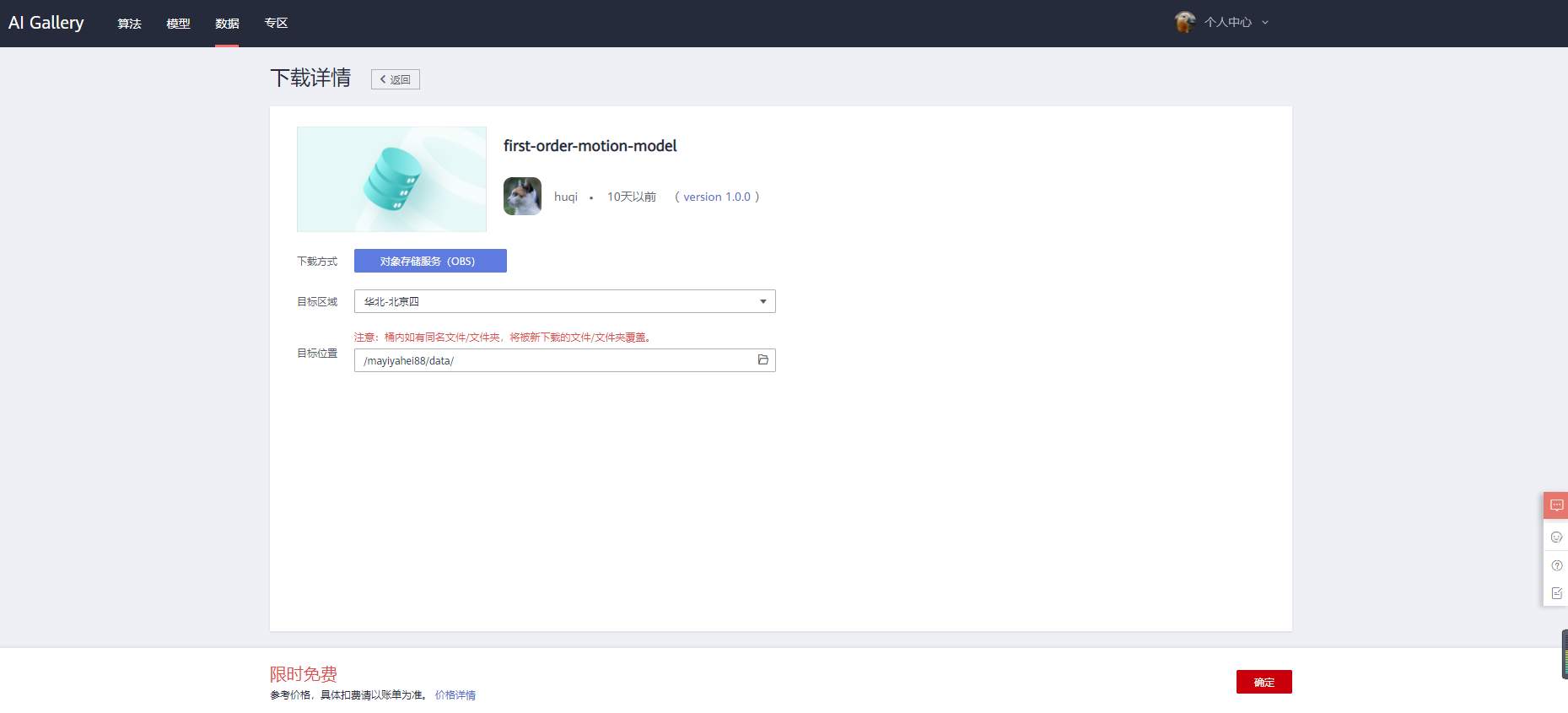Click the note edit sidebar icon

[1557, 593]
